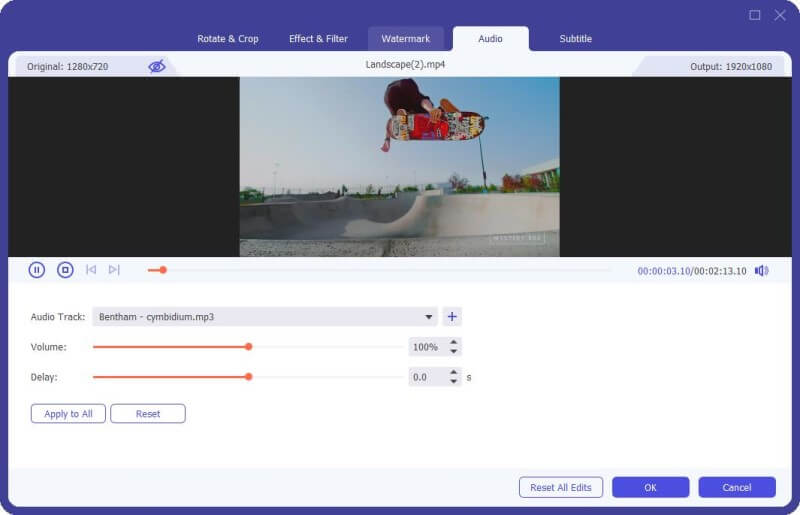This screenshot has height=515, width=800.
Task: Confirm changes with the OK button
Action: point(650,487)
